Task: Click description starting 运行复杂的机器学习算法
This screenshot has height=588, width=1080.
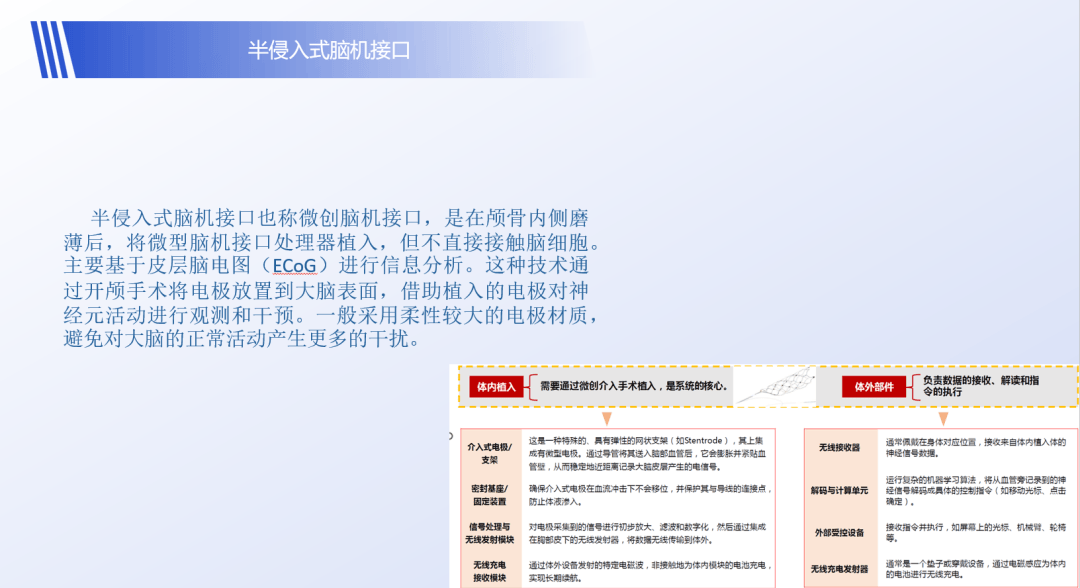Action: (976, 491)
